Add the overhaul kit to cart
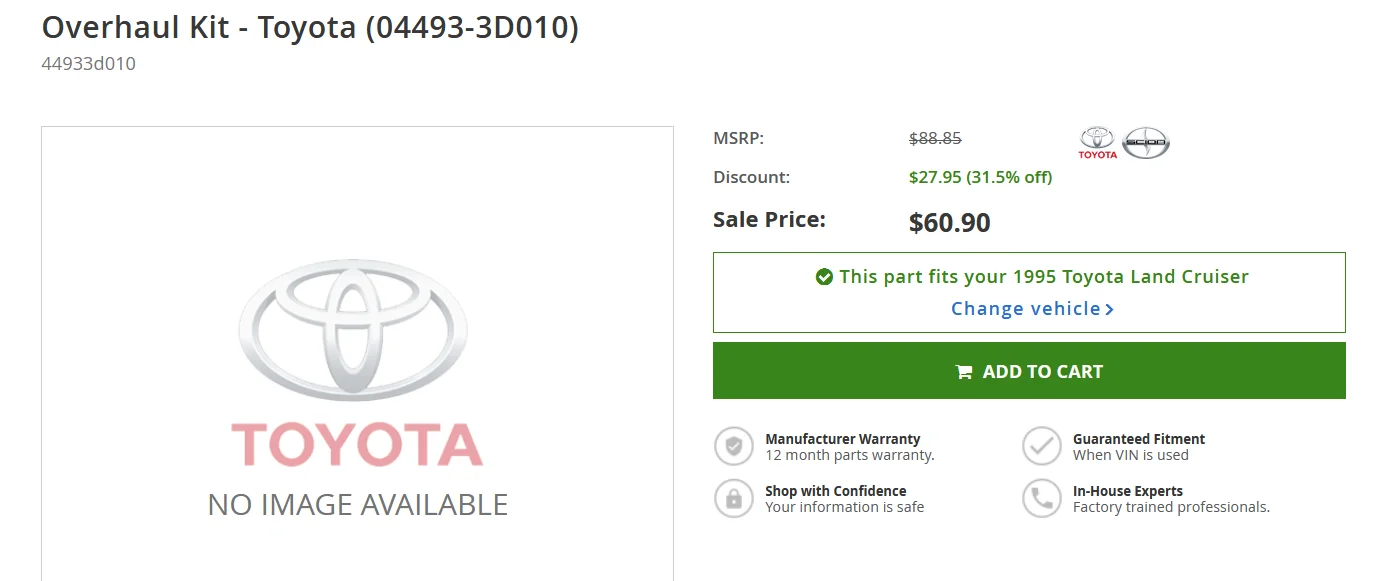Image resolution: width=1379 pixels, height=581 pixels. pos(1029,371)
